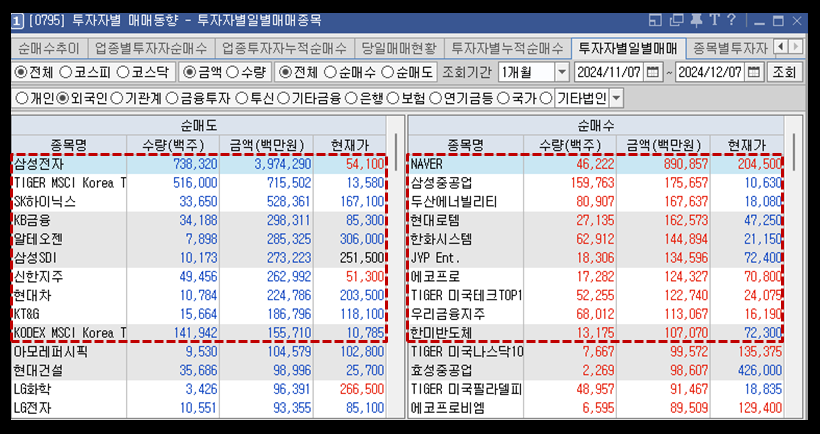Select the 삼성중공업 row
820x434 pixels.
click(x=596, y=183)
